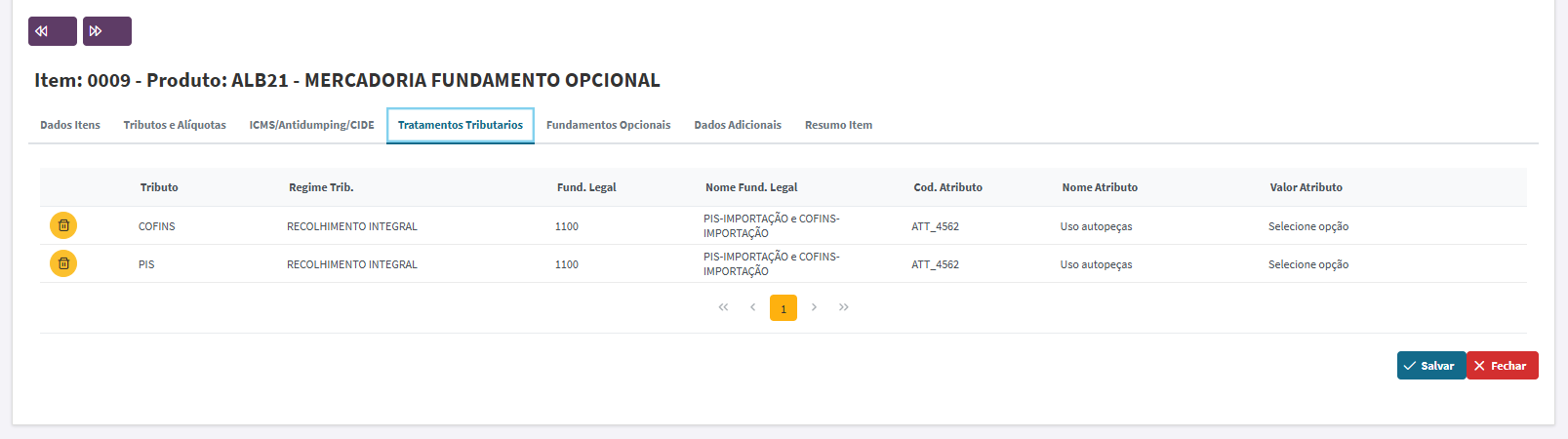Select the COFINS tributo cell
Image resolution: width=1568 pixels, height=439 pixels.
coord(157,226)
